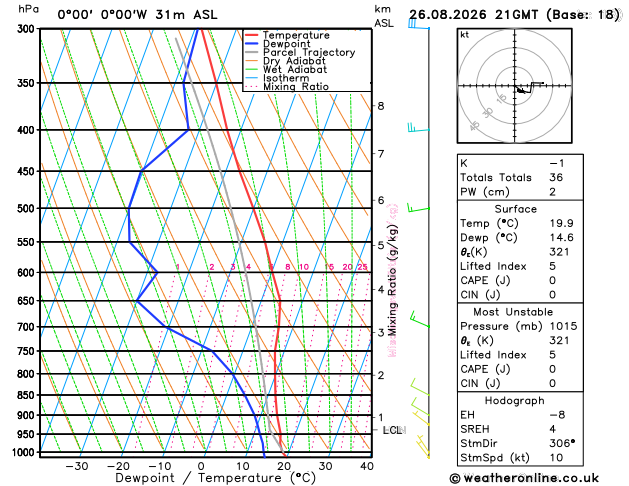Click the pink mixing ratio '25' label
This screenshot has height=486, width=629.
362,267
